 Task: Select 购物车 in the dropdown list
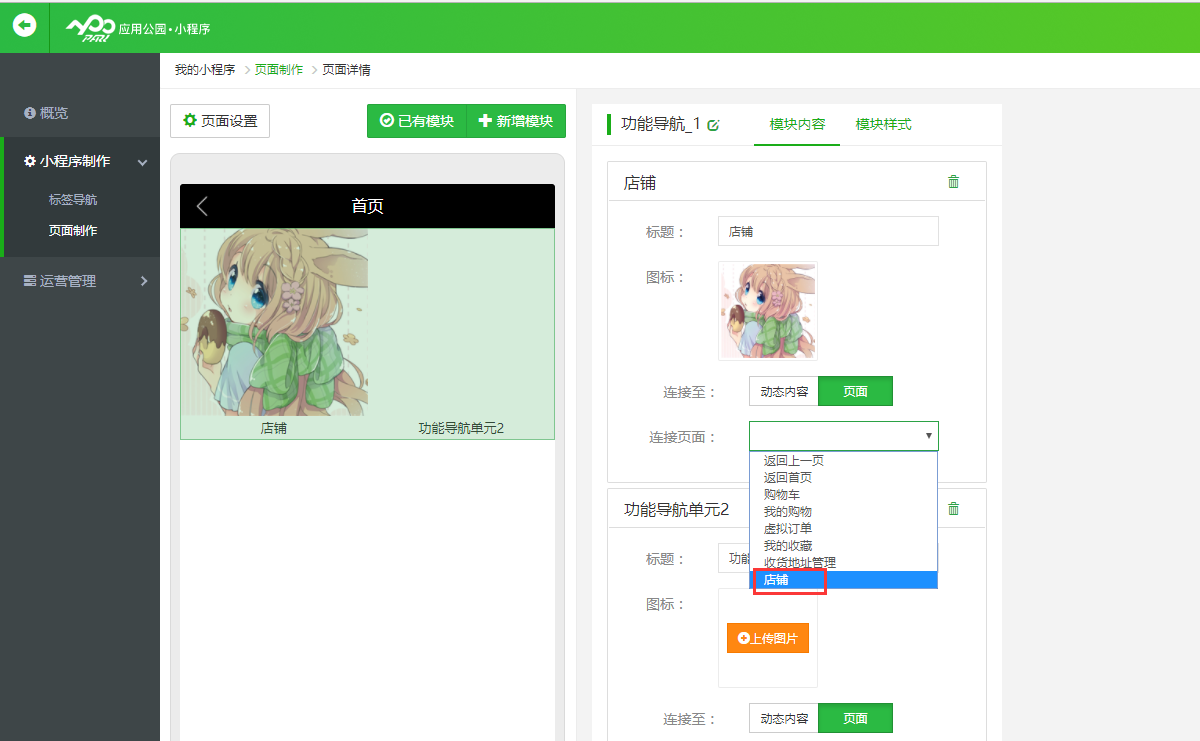point(782,495)
